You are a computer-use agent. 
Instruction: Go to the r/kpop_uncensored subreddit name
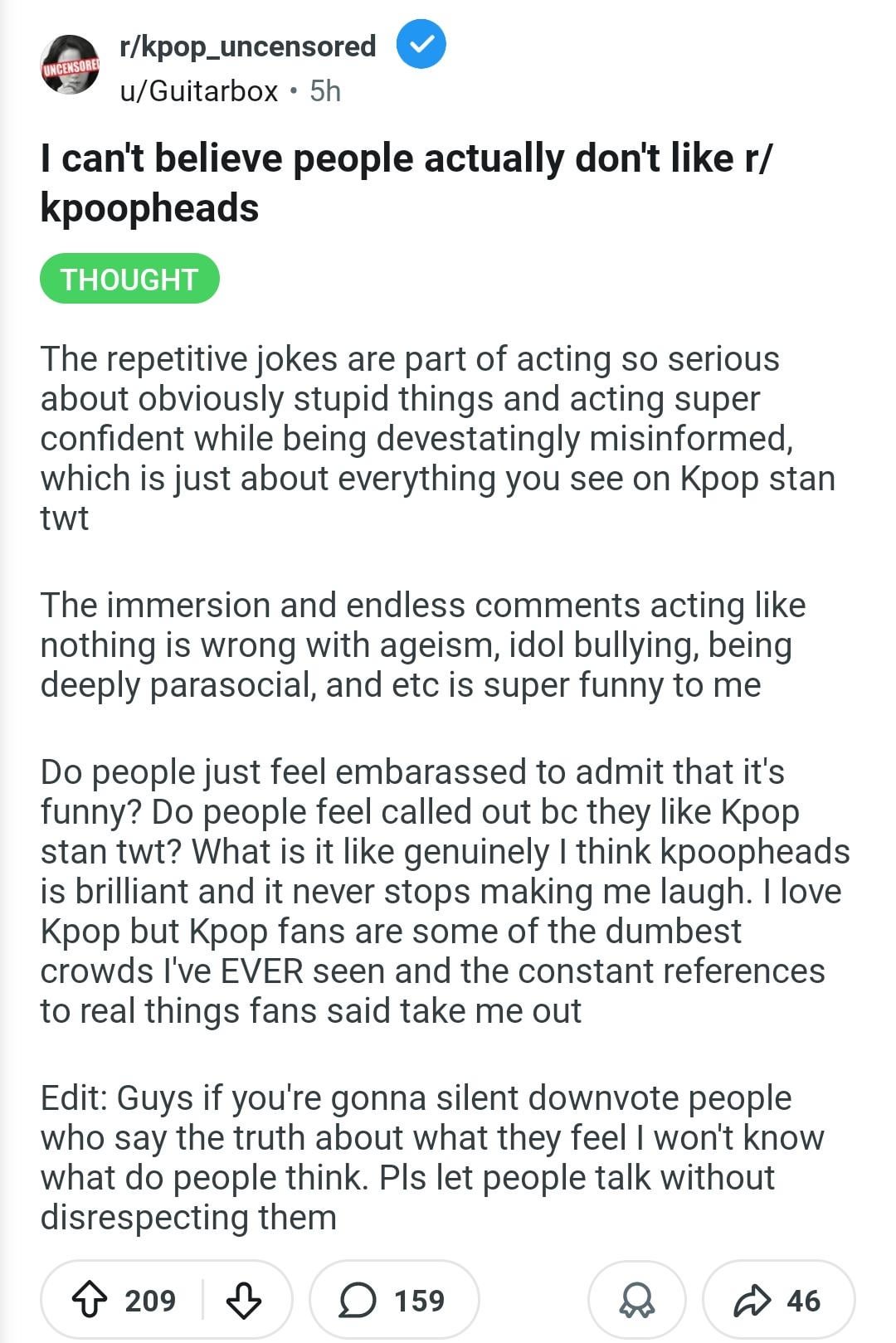click(x=247, y=46)
